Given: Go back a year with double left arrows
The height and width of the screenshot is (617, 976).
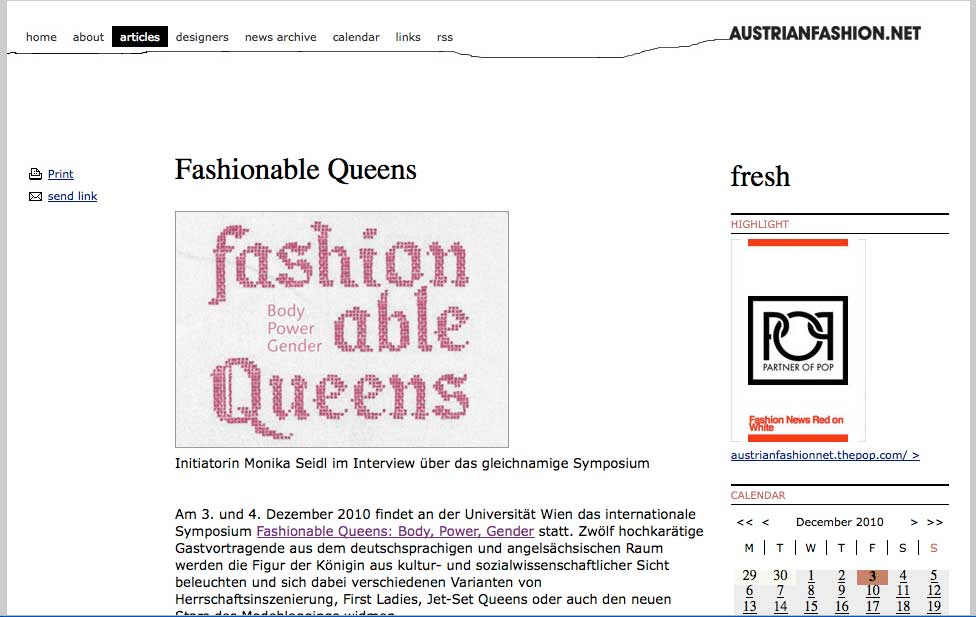Looking at the screenshot, I should [x=744, y=522].
